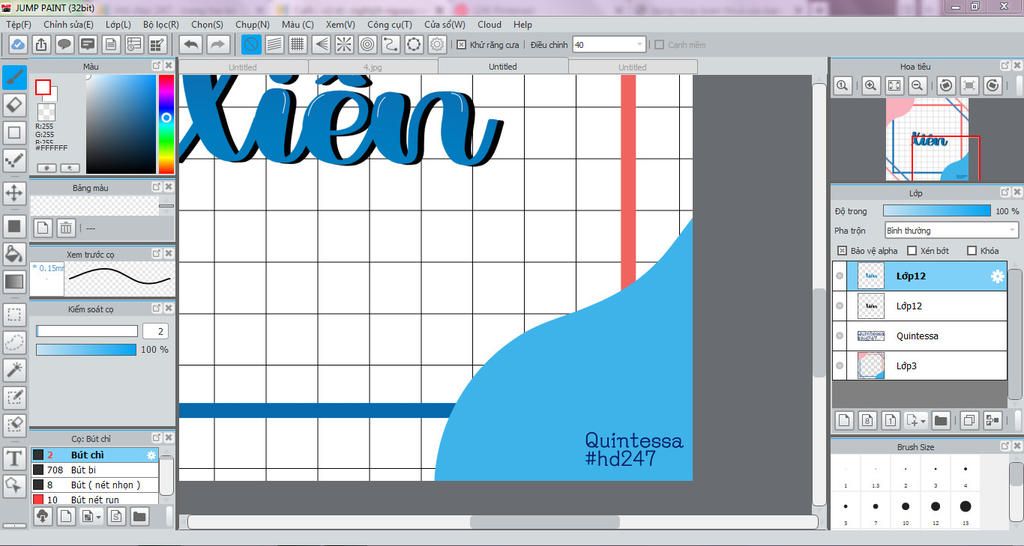Open snap settings gear in toolbar
Viewport: 1024px width, 546px height.
tap(438, 44)
